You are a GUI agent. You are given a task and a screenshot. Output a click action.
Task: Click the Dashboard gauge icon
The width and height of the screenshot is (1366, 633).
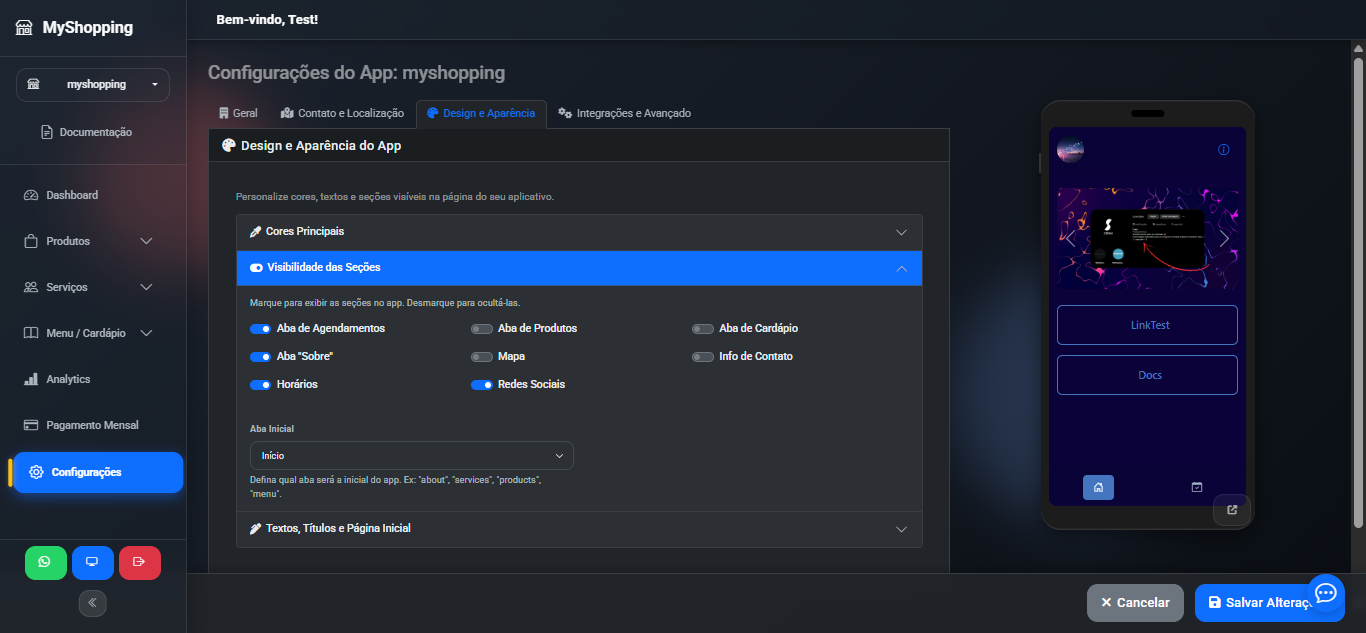click(x=30, y=195)
